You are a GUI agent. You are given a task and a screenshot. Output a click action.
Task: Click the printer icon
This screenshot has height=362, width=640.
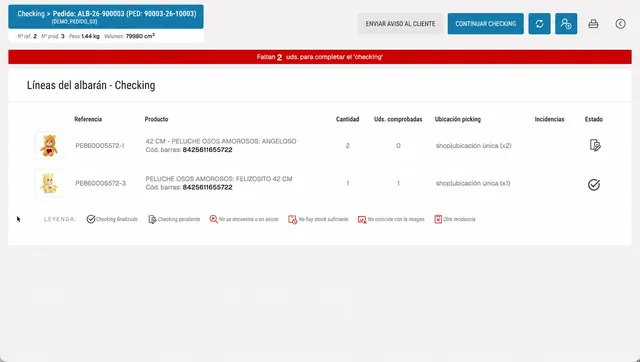[x=593, y=24]
